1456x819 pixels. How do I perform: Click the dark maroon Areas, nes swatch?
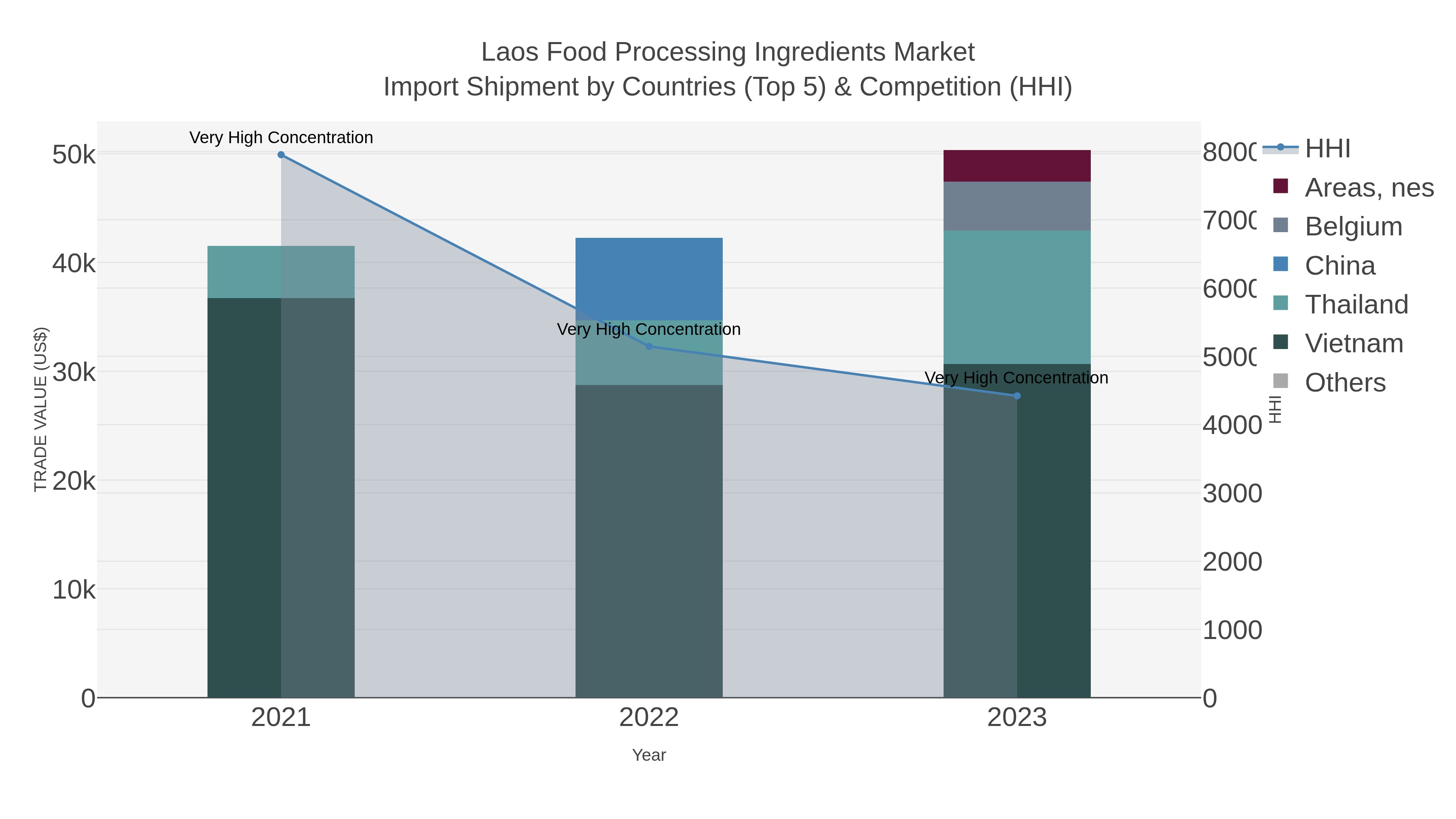coord(1280,186)
